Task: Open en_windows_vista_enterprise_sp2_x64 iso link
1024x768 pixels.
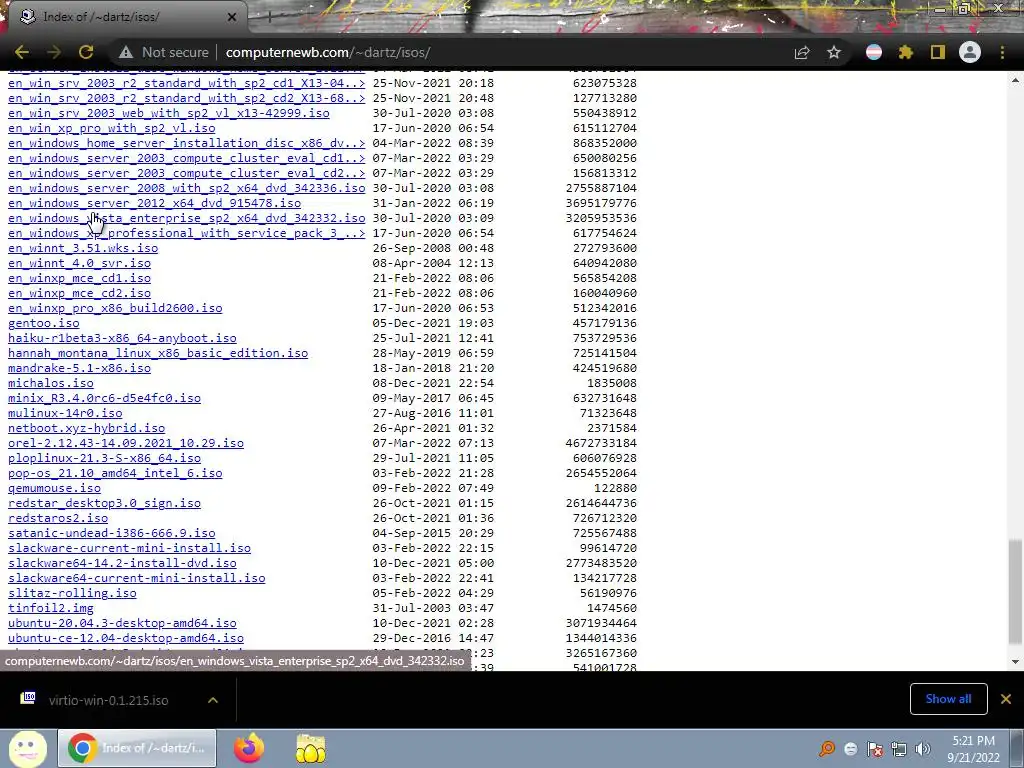Action: tap(186, 218)
